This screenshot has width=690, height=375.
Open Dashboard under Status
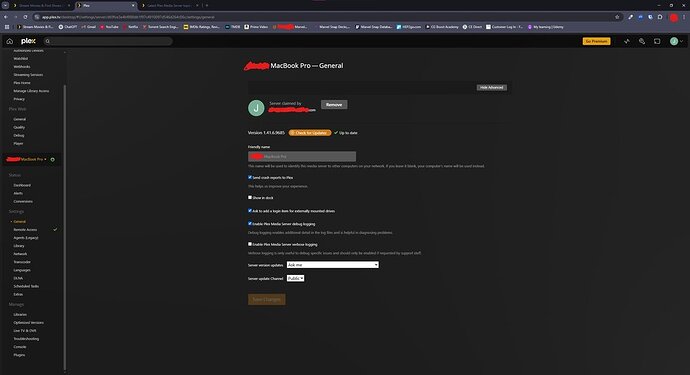(22, 185)
